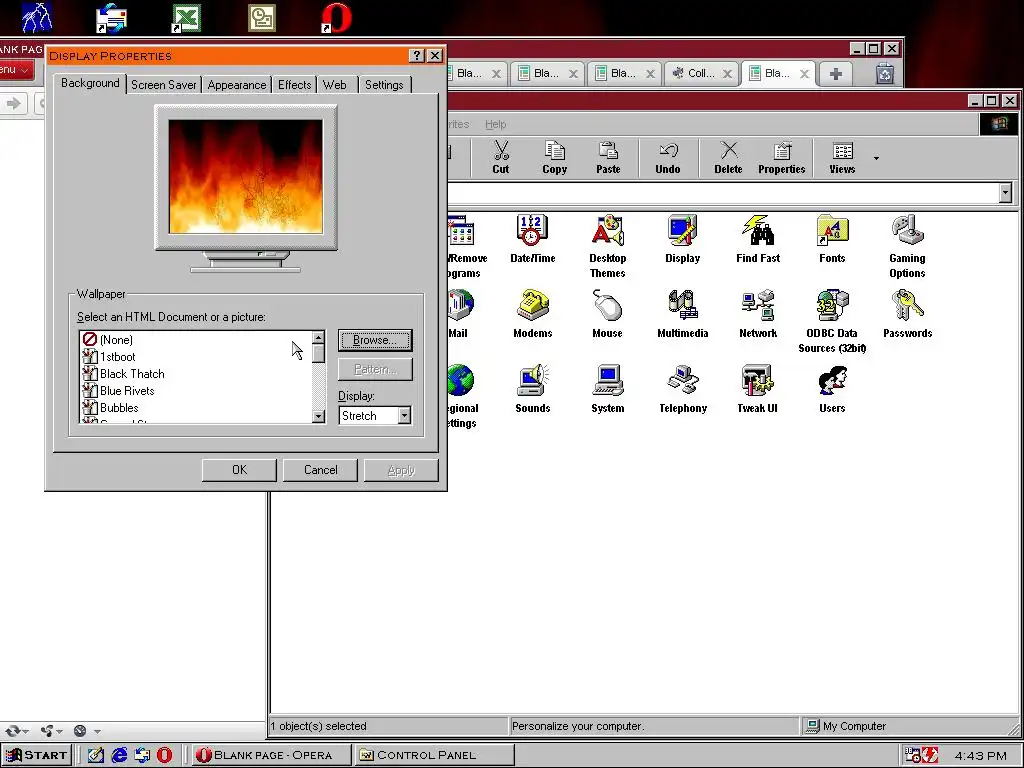Image resolution: width=1024 pixels, height=768 pixels.
Task: Switch to Blank Page - Opera taskbar button
Action: (x=270, y=755)
